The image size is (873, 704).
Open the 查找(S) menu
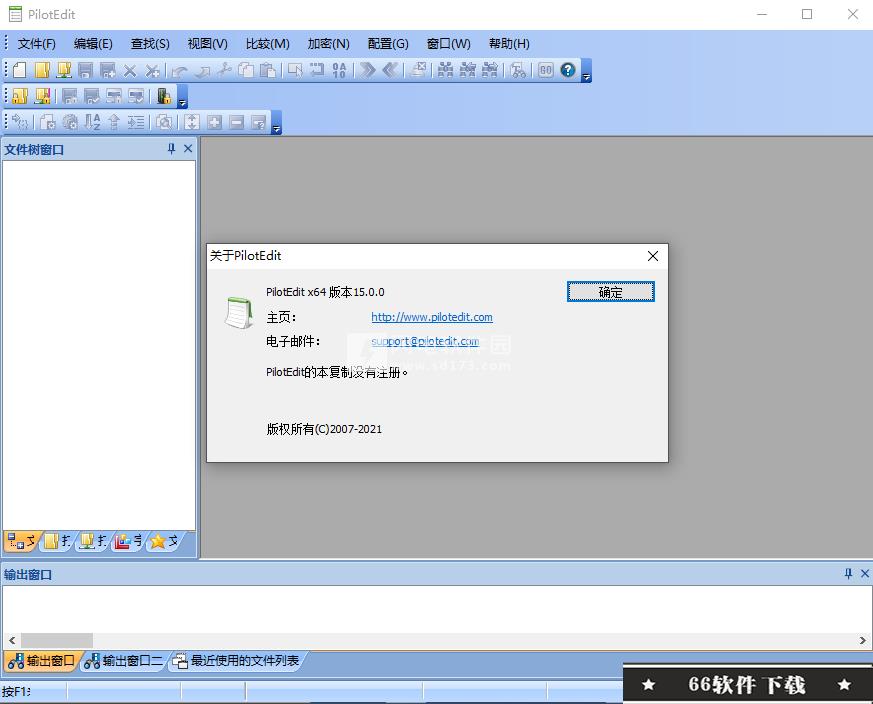pyautogui.click(x=150, y=43)
